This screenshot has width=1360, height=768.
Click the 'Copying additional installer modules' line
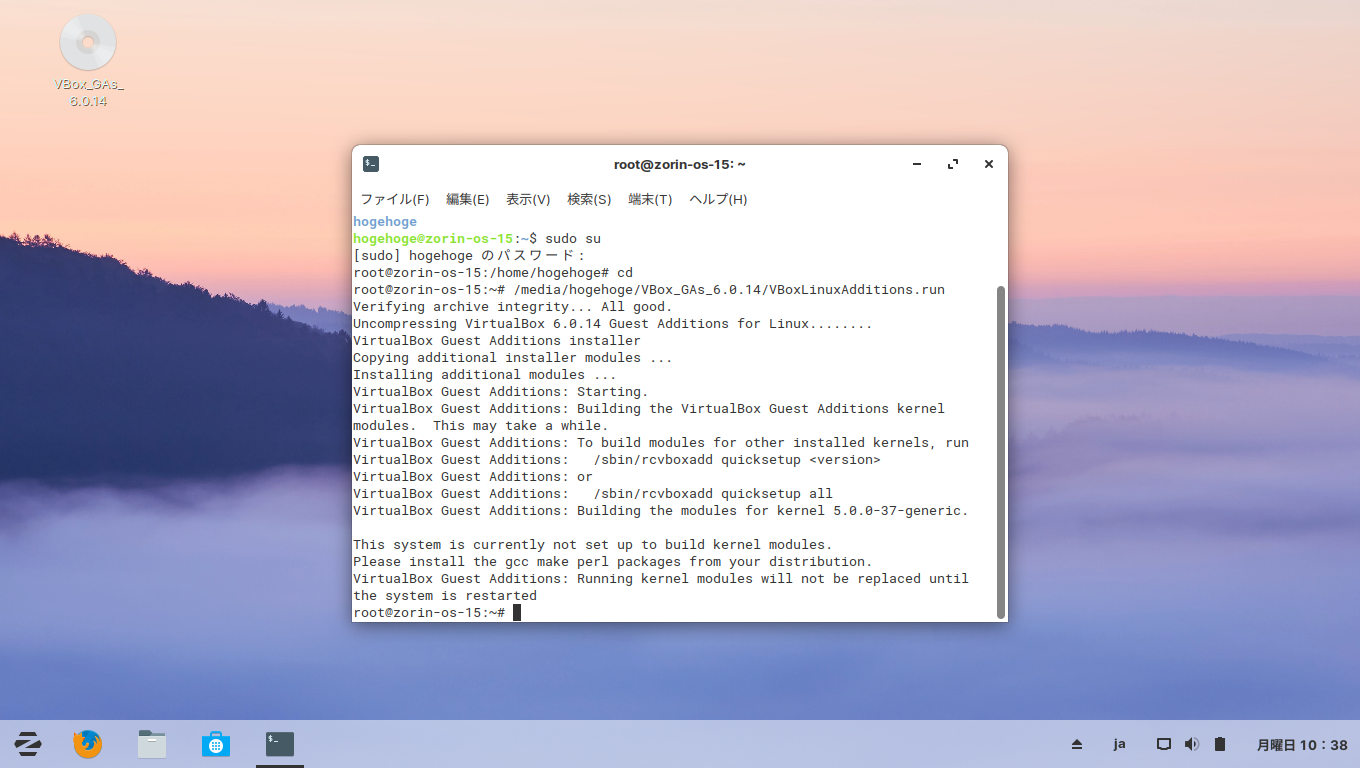(x=513, y=357)
